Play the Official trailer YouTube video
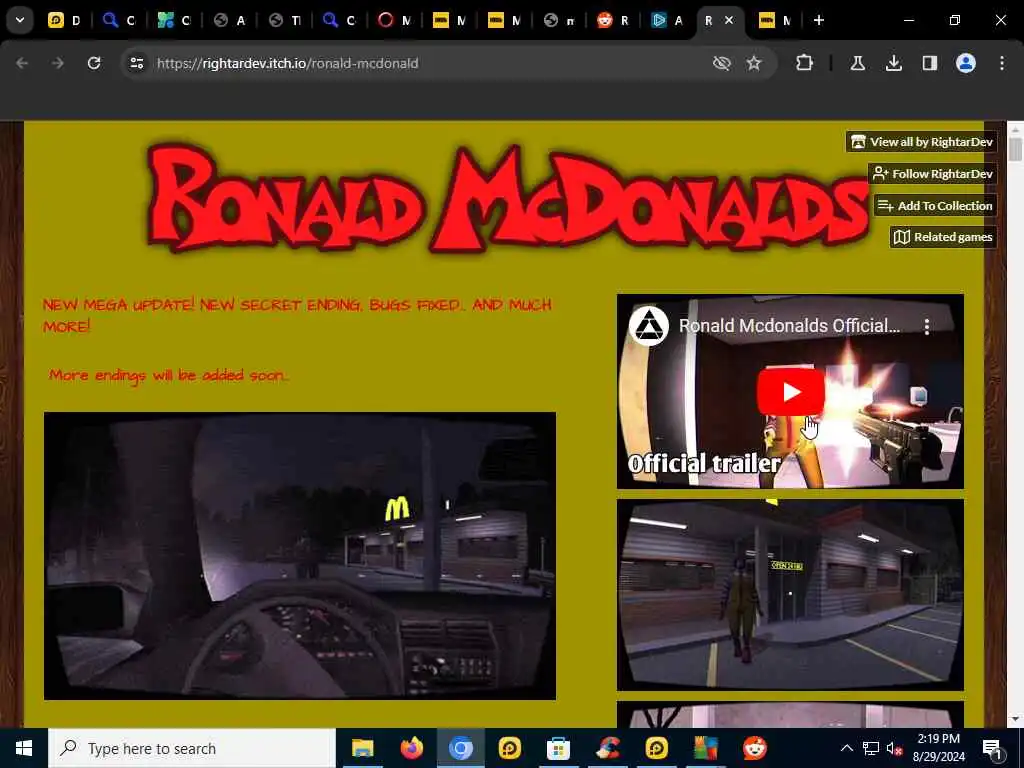The height and width of the screenshot is (768, 1024). pos(790,392)
